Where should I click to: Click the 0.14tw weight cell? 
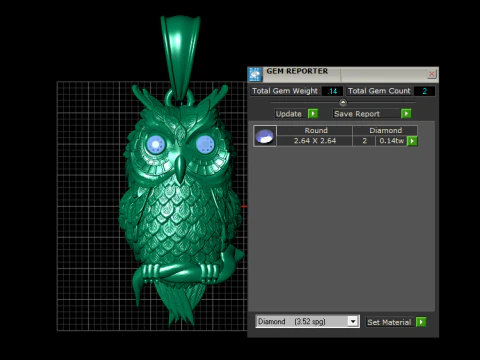[x=392, y=141]
